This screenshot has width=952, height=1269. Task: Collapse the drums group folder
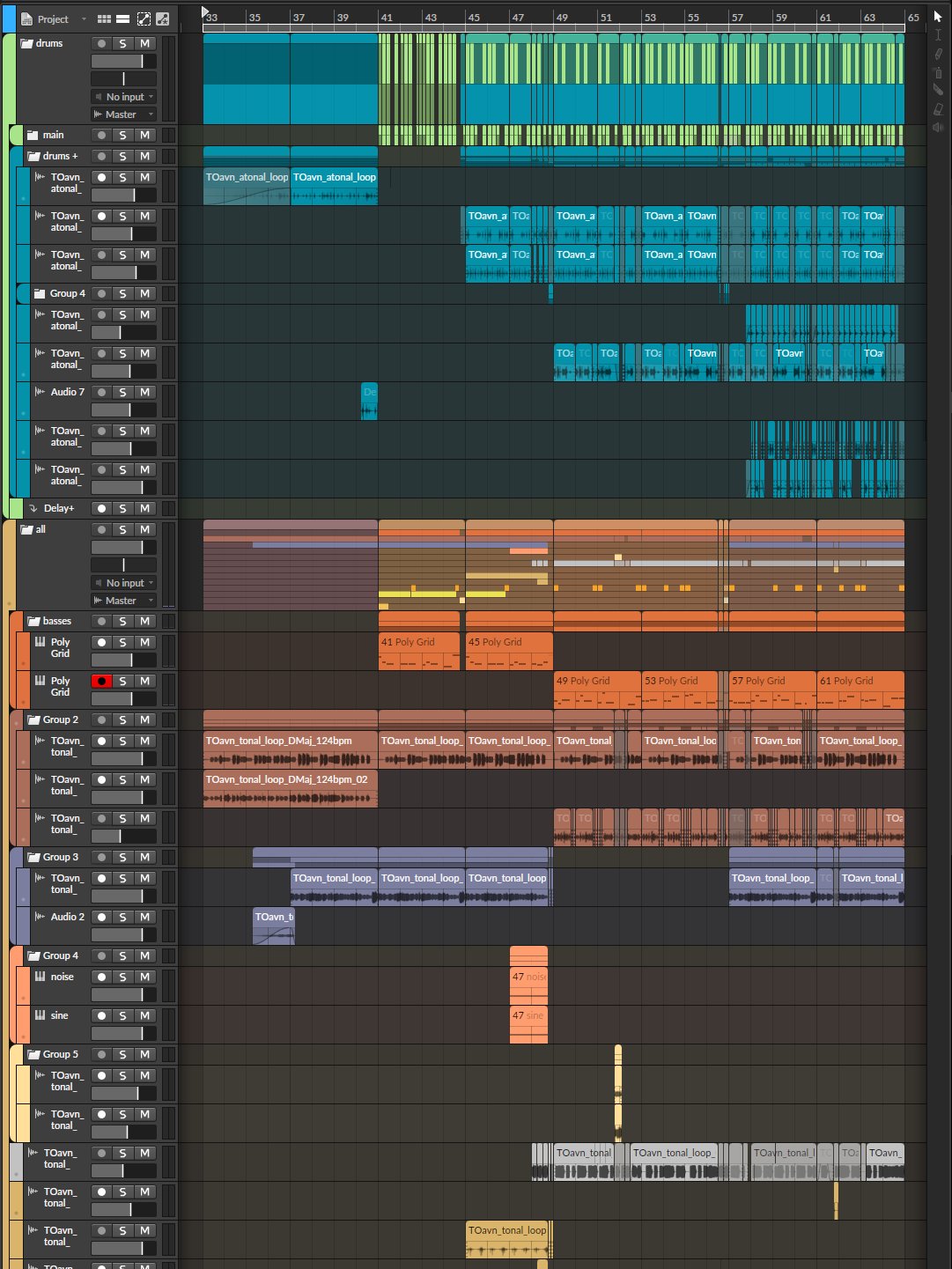[x=26, y=43]
